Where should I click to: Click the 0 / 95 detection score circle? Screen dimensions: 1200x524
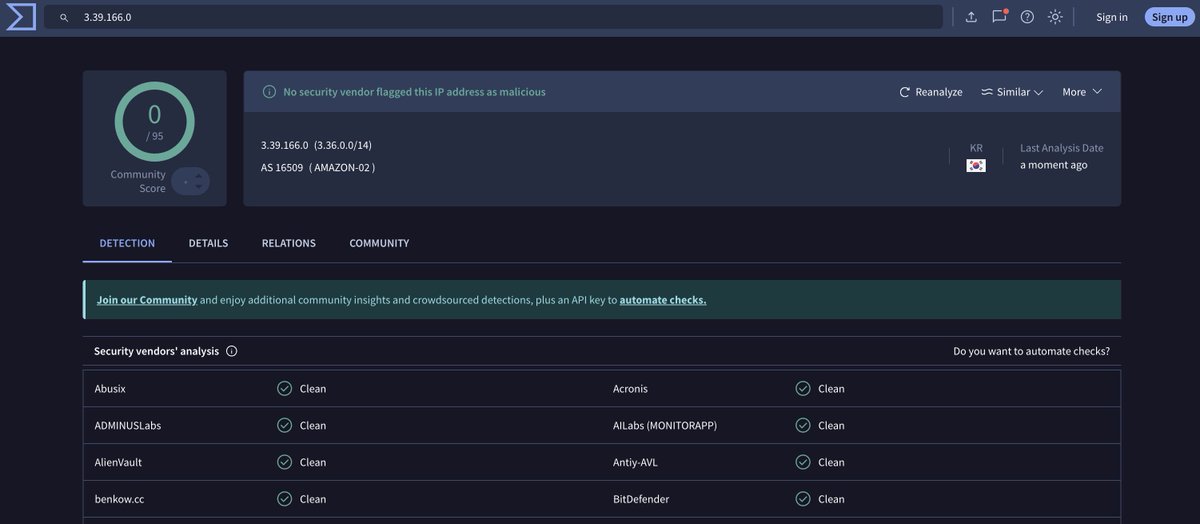154,121
